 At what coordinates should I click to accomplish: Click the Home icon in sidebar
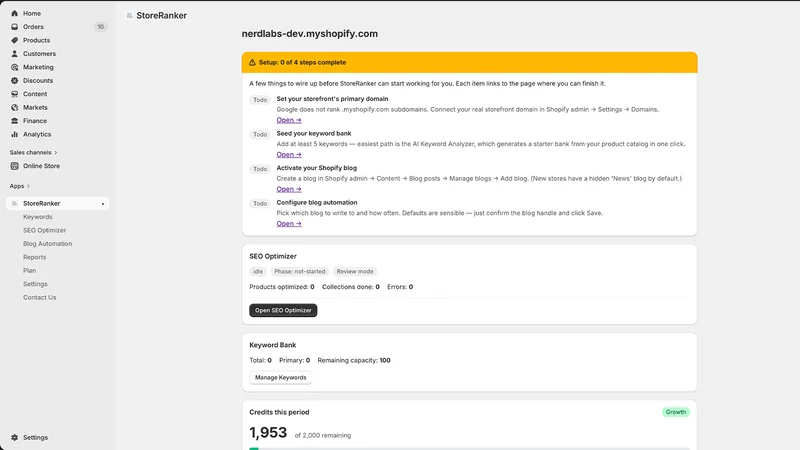click(x=14, y=13)
